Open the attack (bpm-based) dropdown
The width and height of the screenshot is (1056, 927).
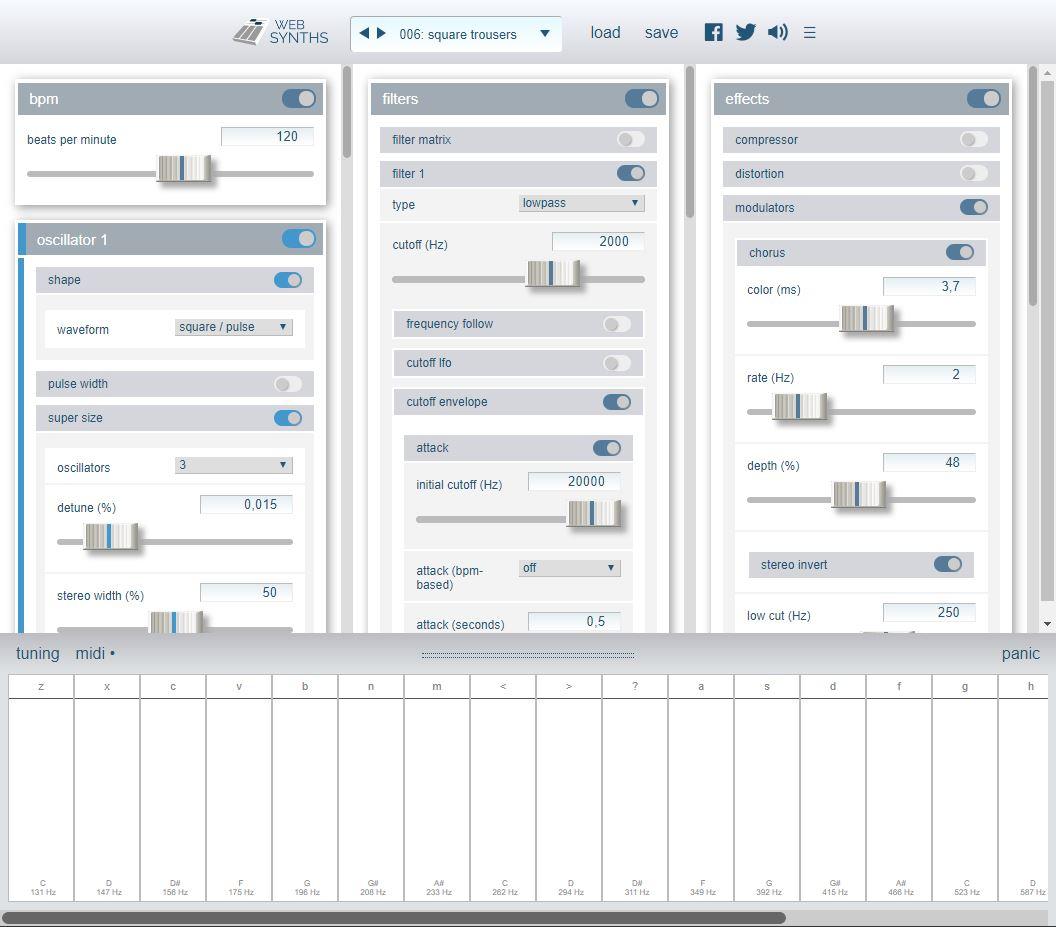(570, 569)
